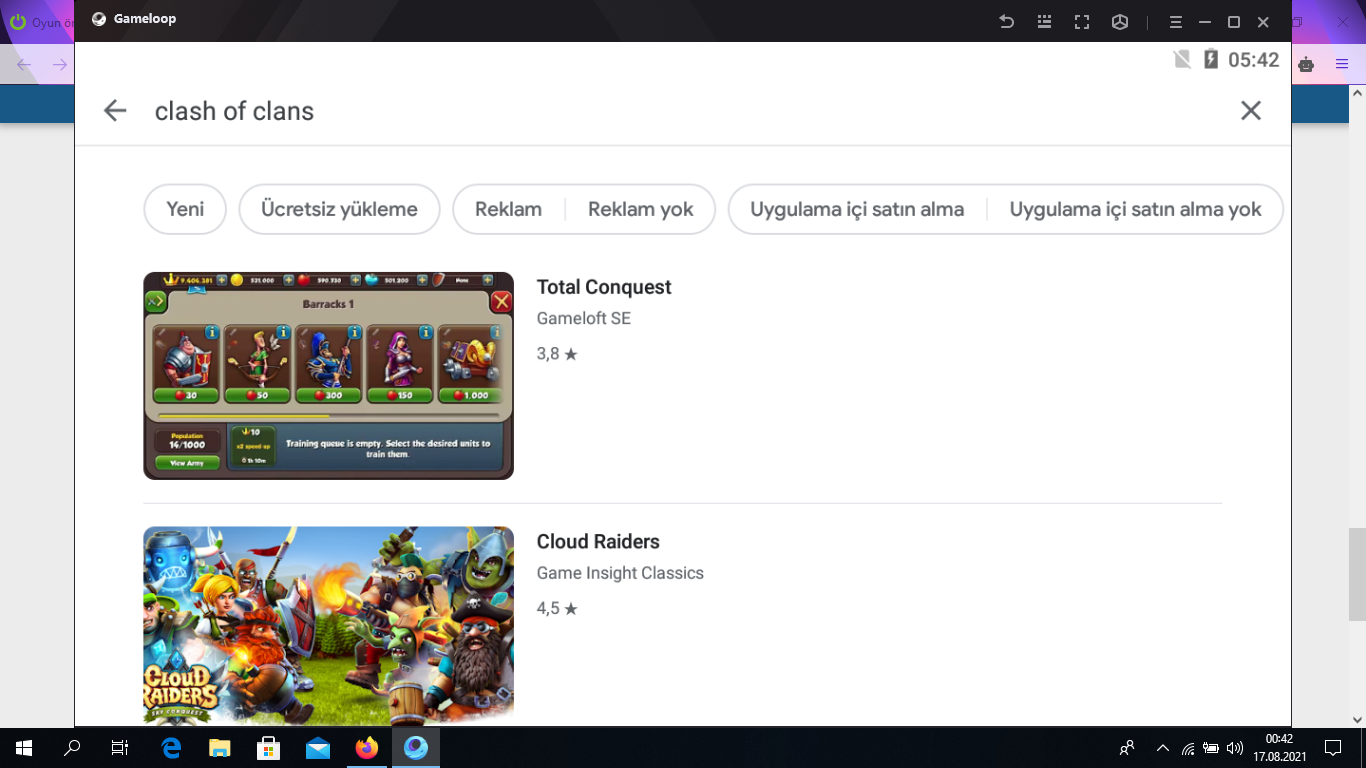The image size is (1366, 768).
Task: Open the Total Conquest app title
Action: [x=604, y=287]
